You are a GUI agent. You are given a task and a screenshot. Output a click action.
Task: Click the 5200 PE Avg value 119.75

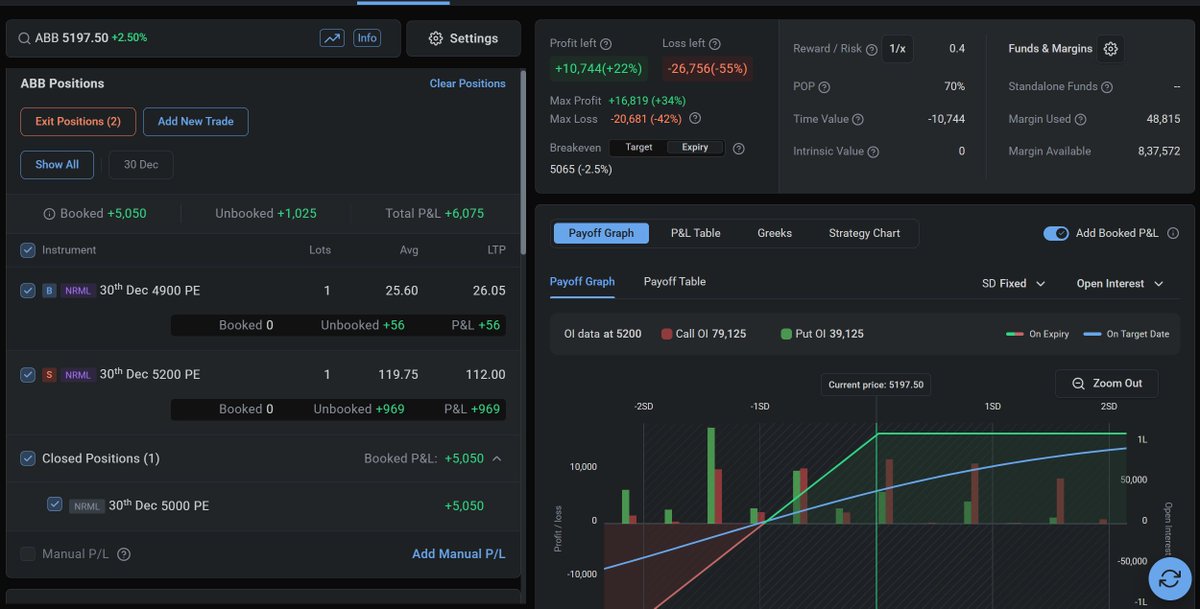(399, 375)
